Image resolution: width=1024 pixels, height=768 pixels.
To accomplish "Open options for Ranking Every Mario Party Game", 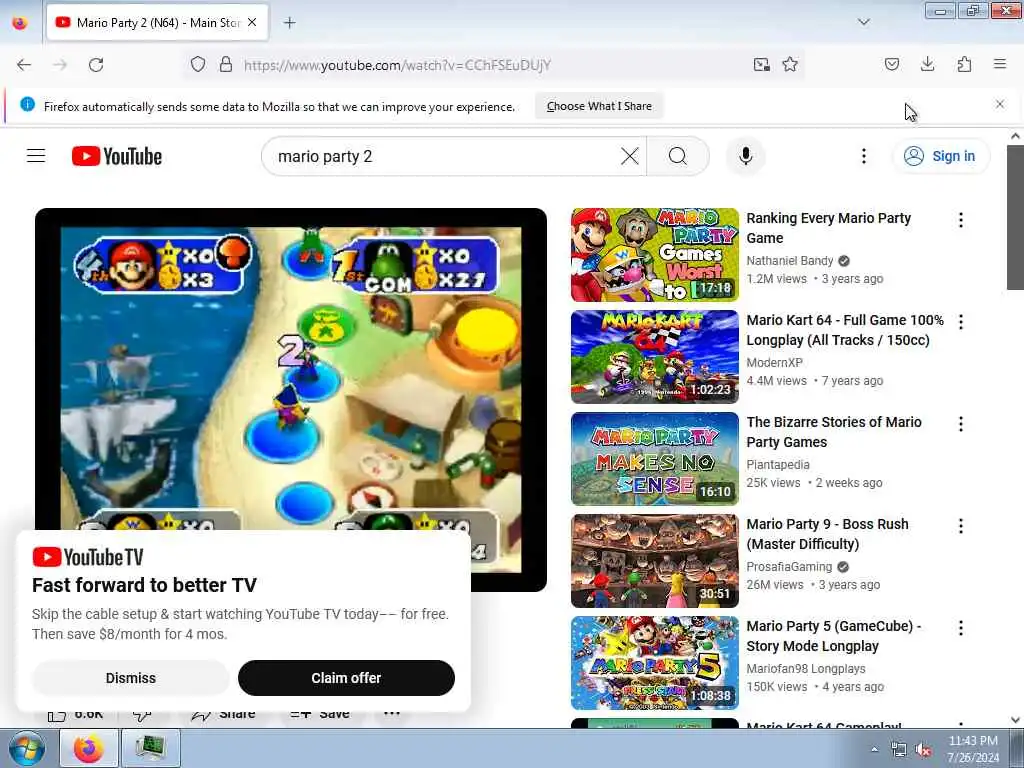I will [x=961, y=220].
